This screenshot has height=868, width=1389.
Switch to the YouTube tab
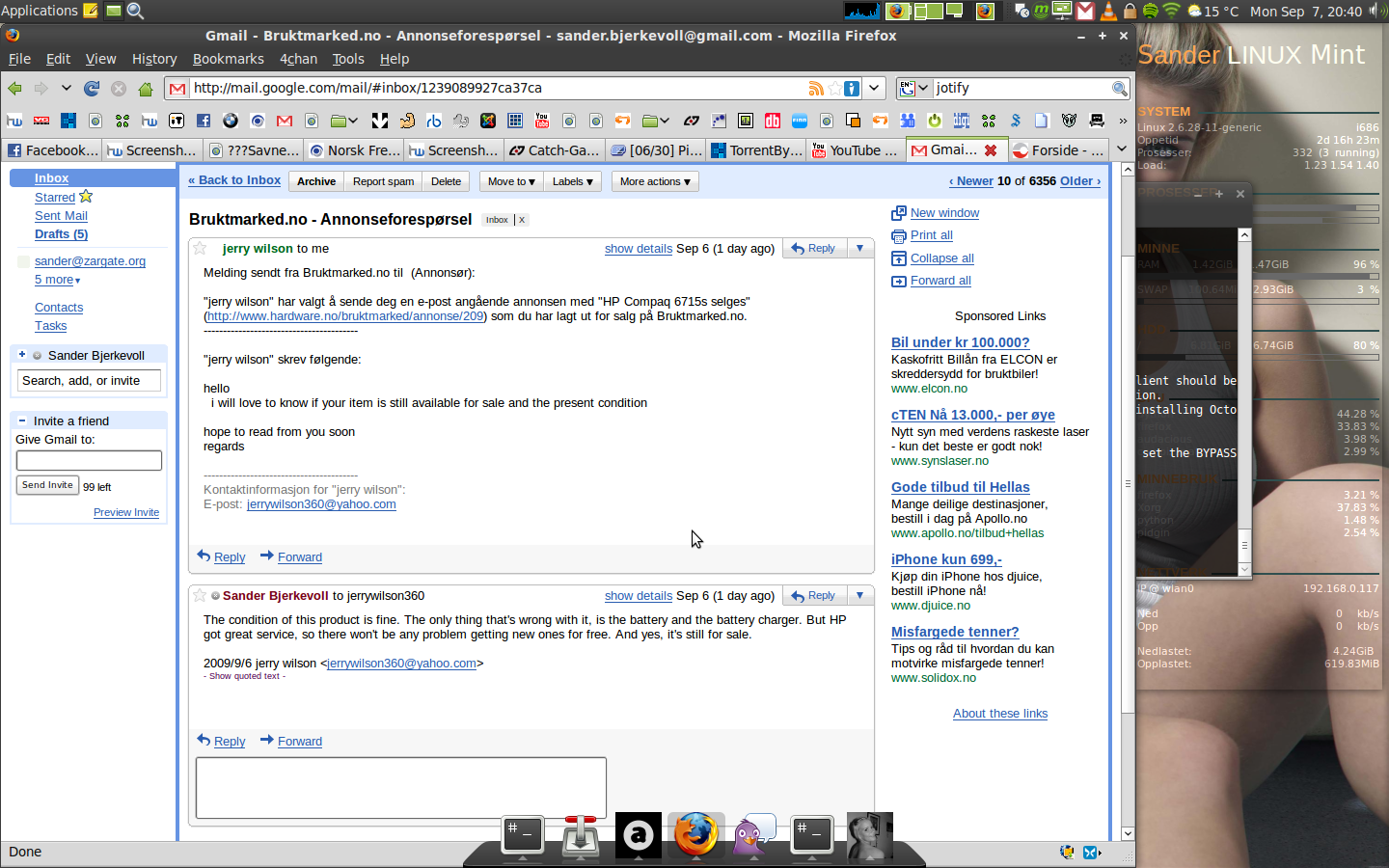tap(855, 149)
